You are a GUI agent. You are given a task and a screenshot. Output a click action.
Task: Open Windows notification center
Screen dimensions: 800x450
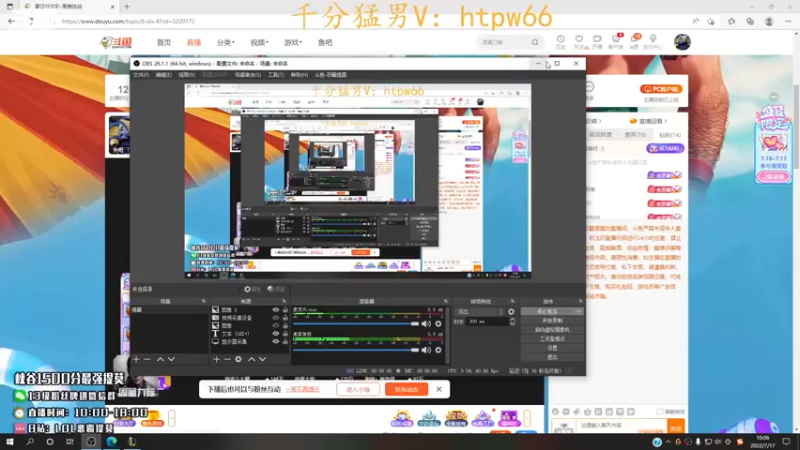tap(786, 442)
